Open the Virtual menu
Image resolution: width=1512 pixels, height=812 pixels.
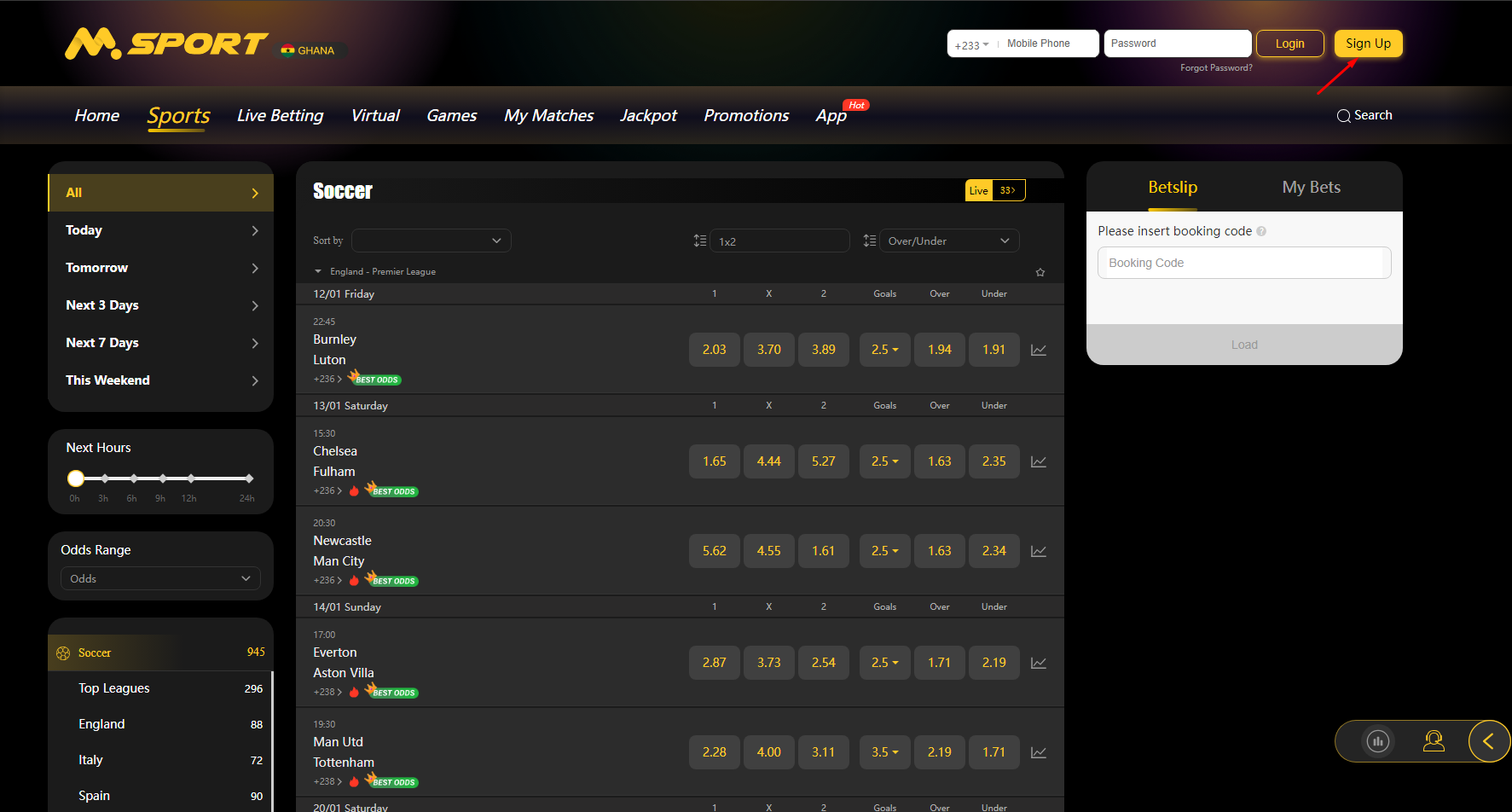(375, 115)
